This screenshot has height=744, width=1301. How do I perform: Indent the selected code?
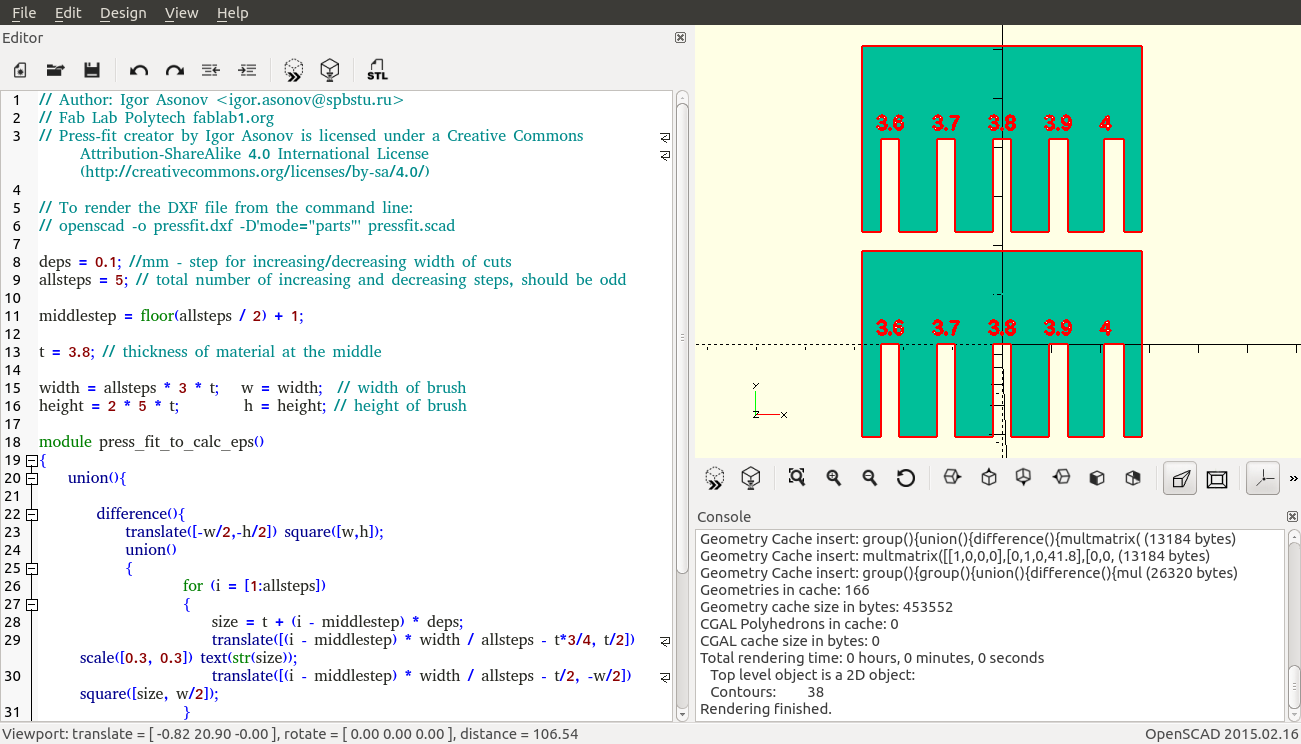pyautogui.click(x=247, y=70)
